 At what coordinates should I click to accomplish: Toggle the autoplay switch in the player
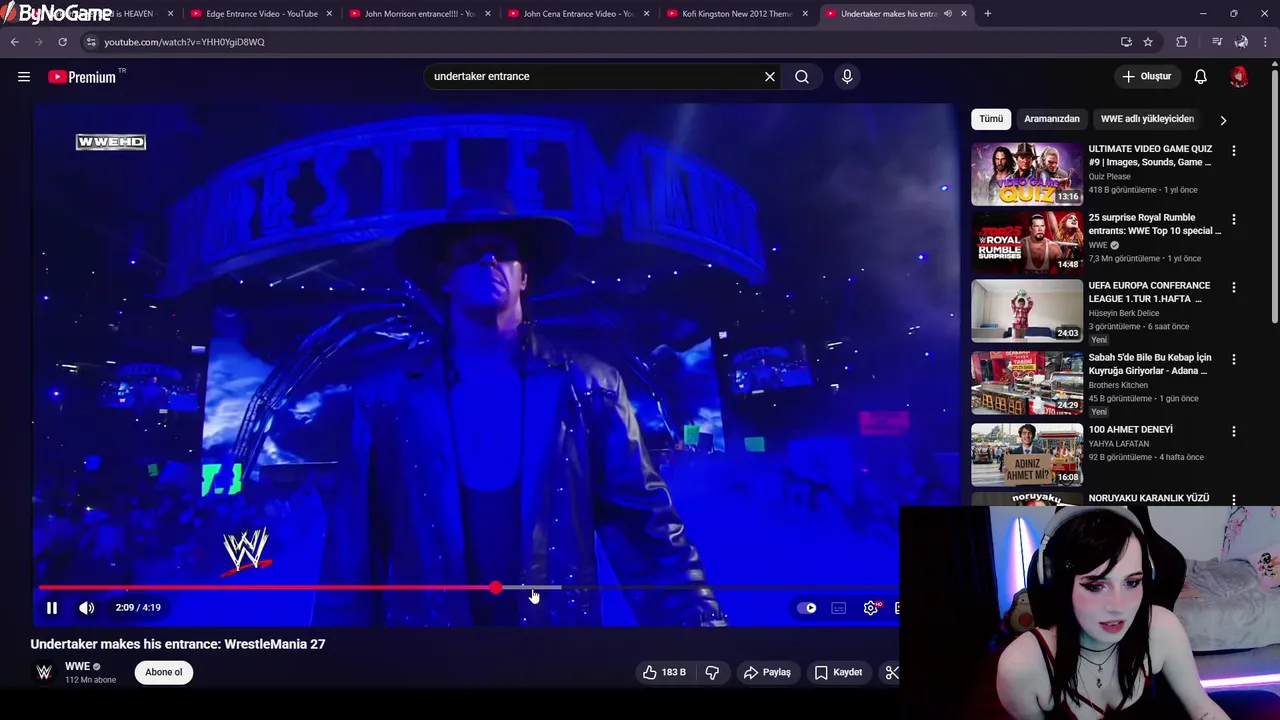(x=807, y=607)
